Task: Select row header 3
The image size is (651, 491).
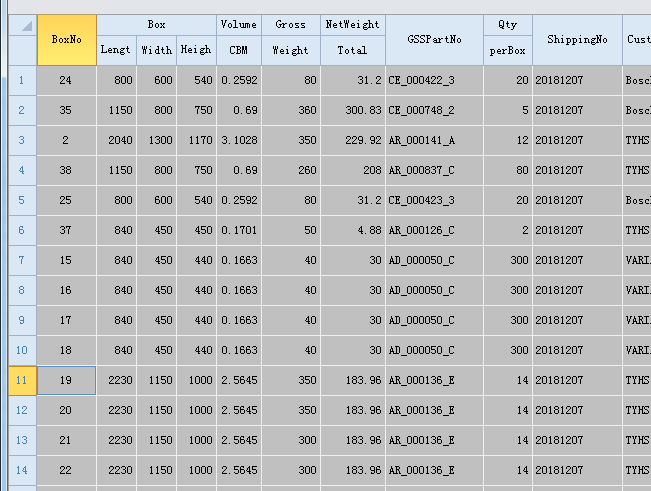Action: 22,140
